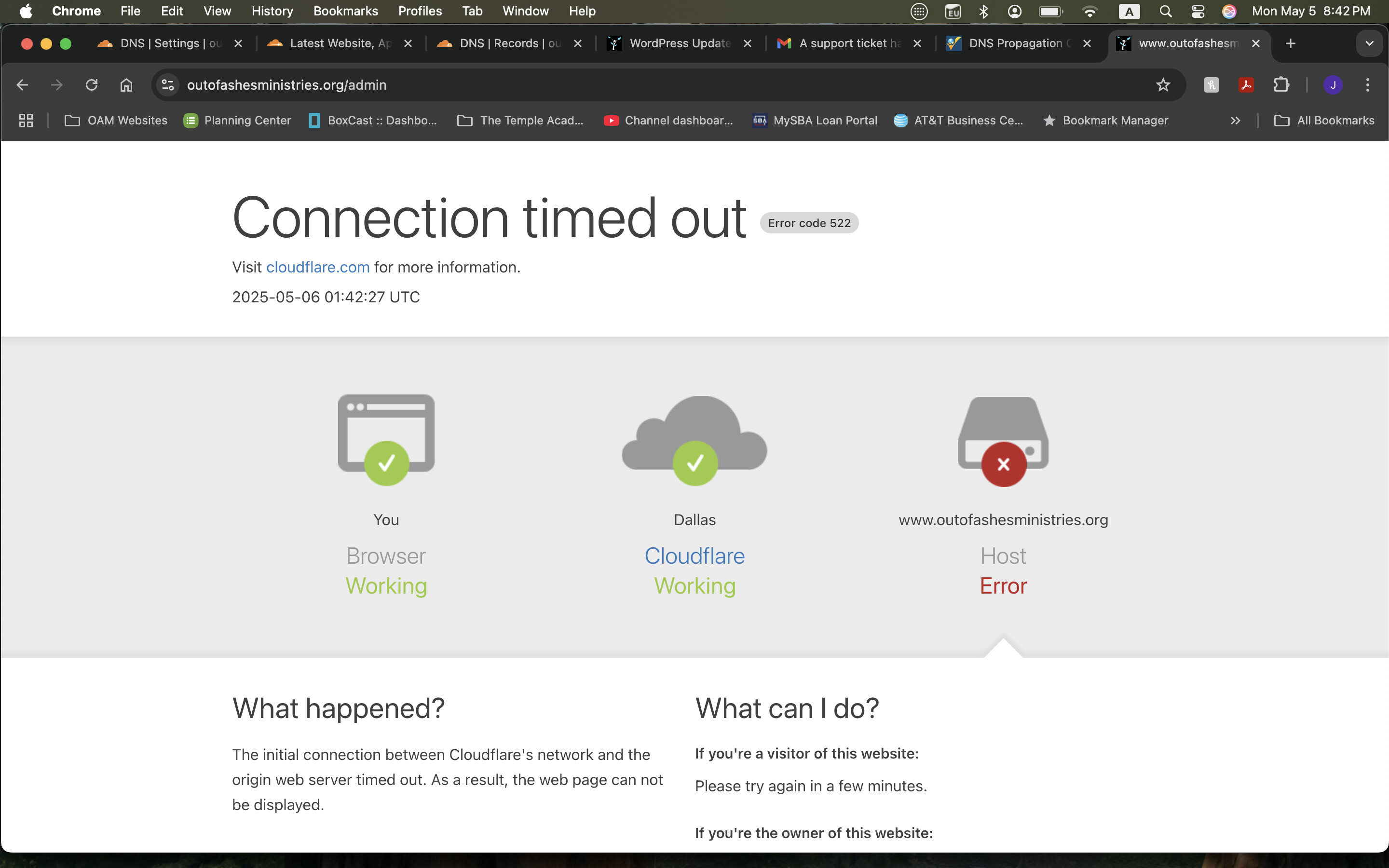Open the Adobe Acrobat PDF extension

tap(1246, 85)
